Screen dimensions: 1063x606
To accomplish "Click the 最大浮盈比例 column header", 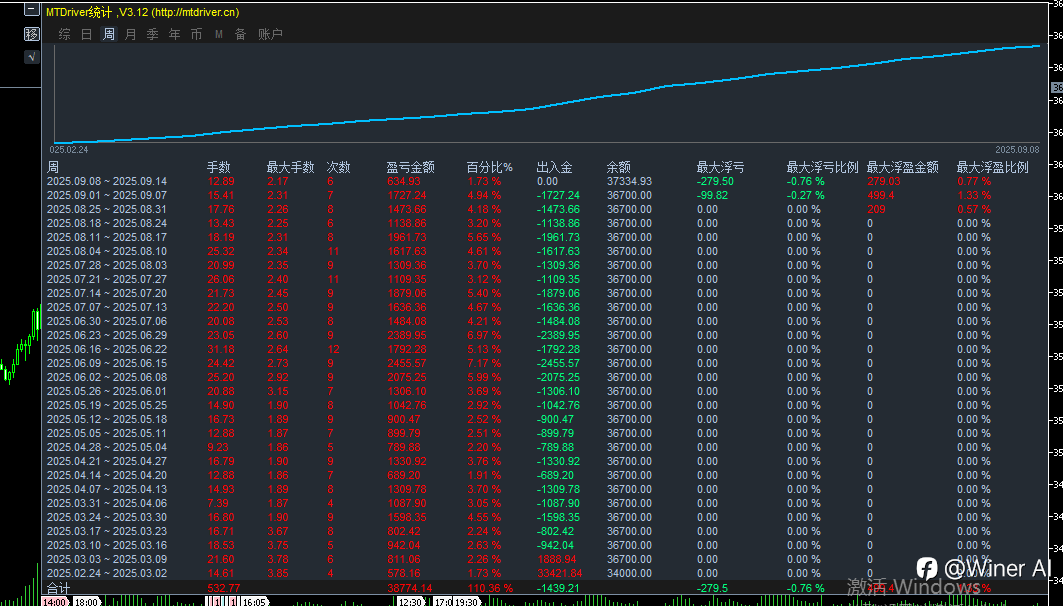I will coord(992,167).
